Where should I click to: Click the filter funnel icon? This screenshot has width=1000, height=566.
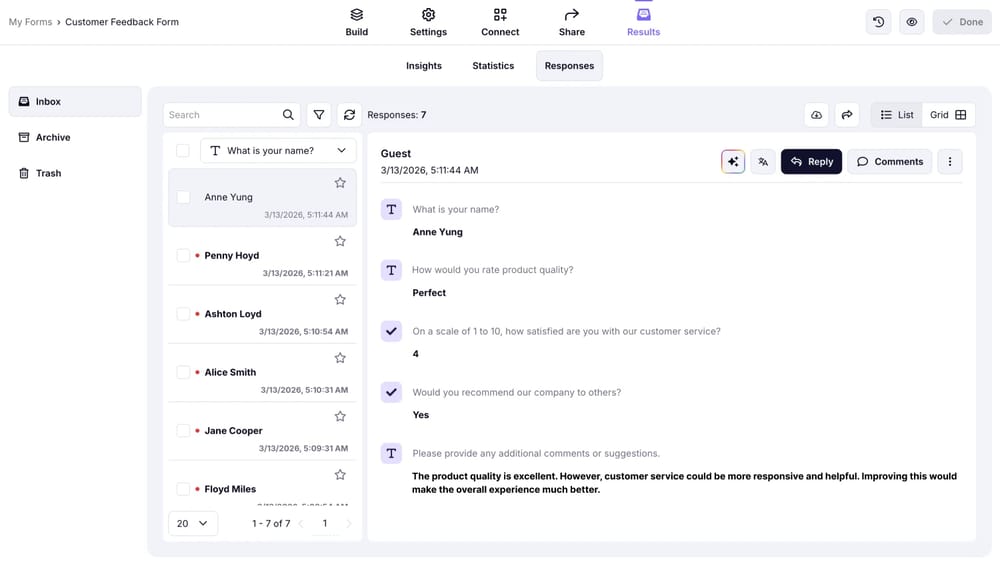319,115
